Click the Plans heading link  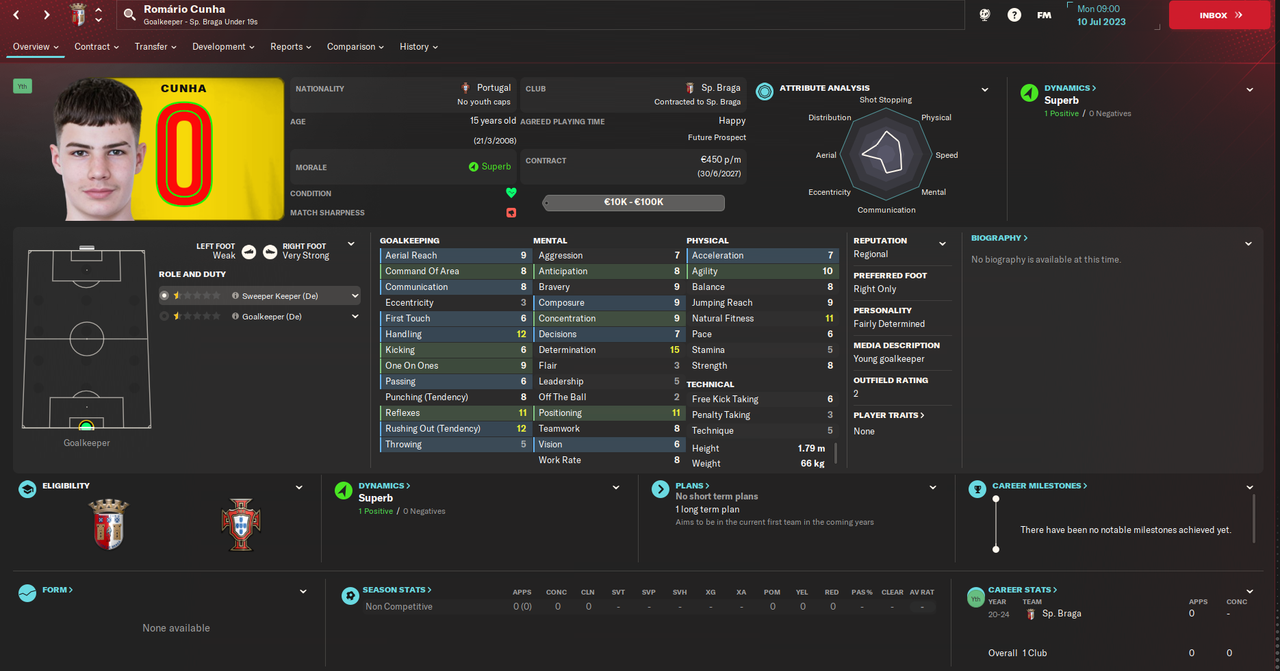(690, 486)
